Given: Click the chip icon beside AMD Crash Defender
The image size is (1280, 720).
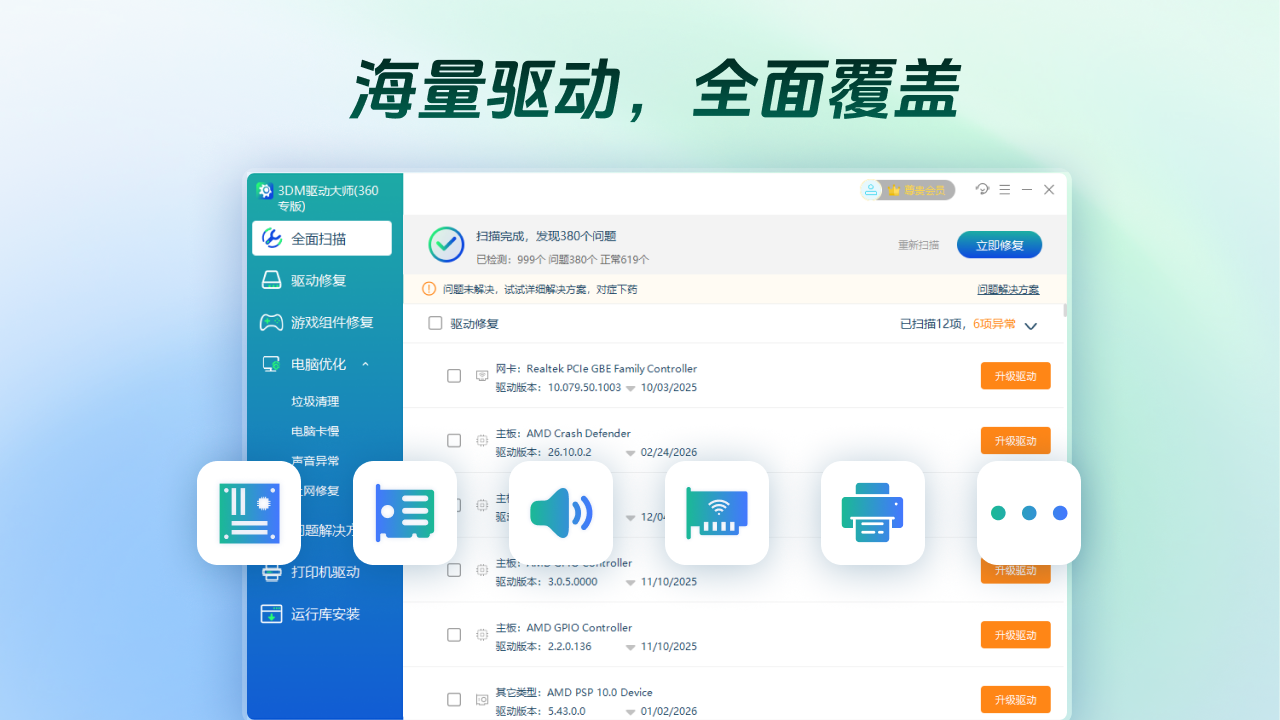Looking at the screenshot, I should coord(482,440).
